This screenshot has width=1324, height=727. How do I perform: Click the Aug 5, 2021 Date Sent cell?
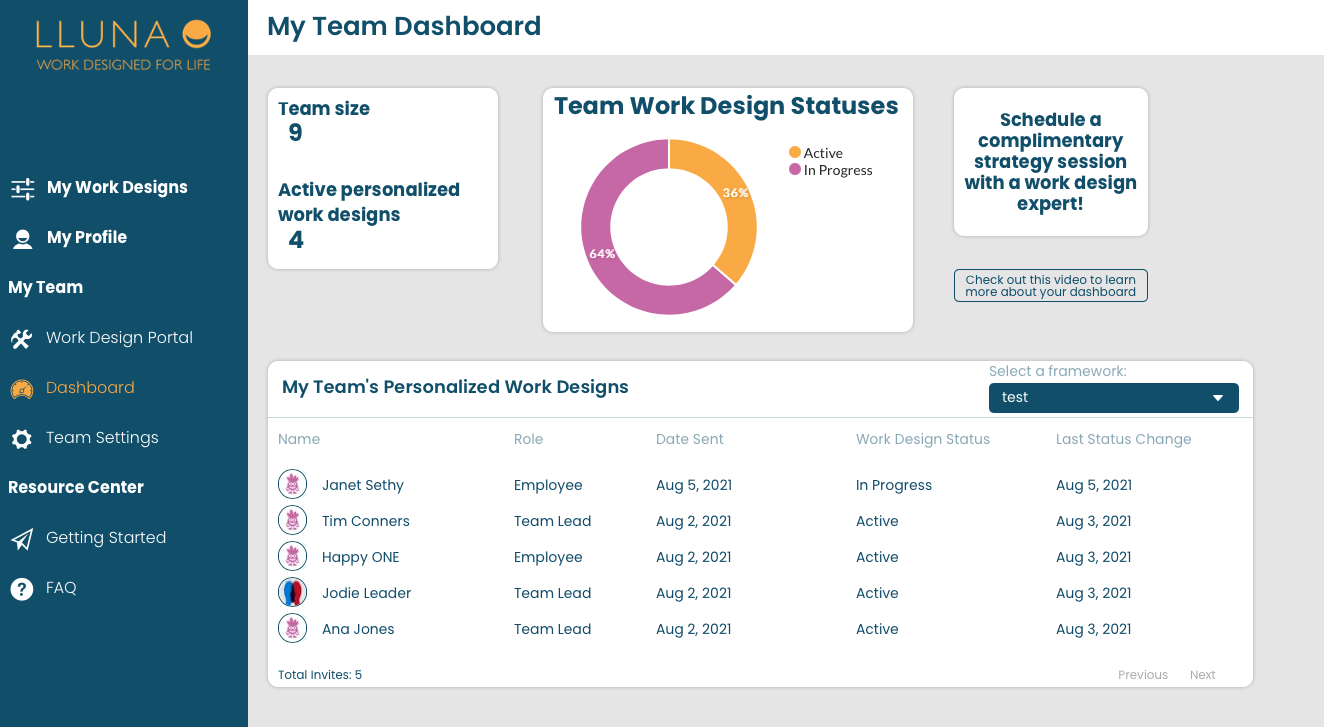coord(694,485)
